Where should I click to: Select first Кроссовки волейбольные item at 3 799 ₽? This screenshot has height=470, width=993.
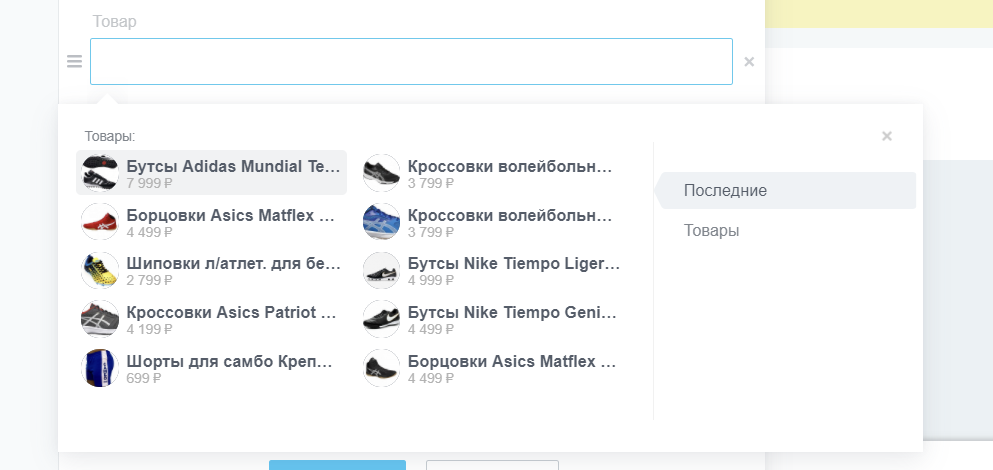493,172
